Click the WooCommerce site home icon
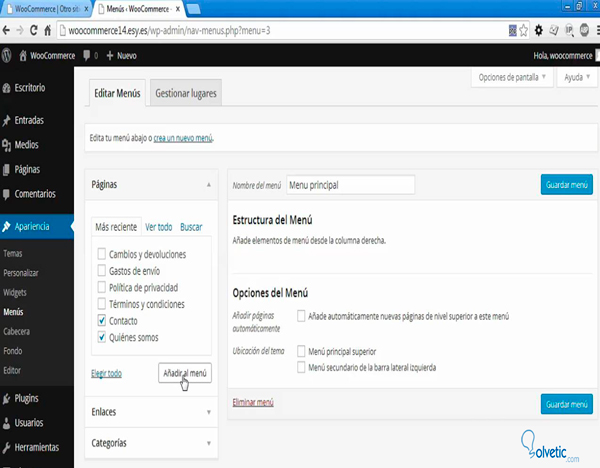Viewport: 600px width, 468px height. click(x=23, y=55)
